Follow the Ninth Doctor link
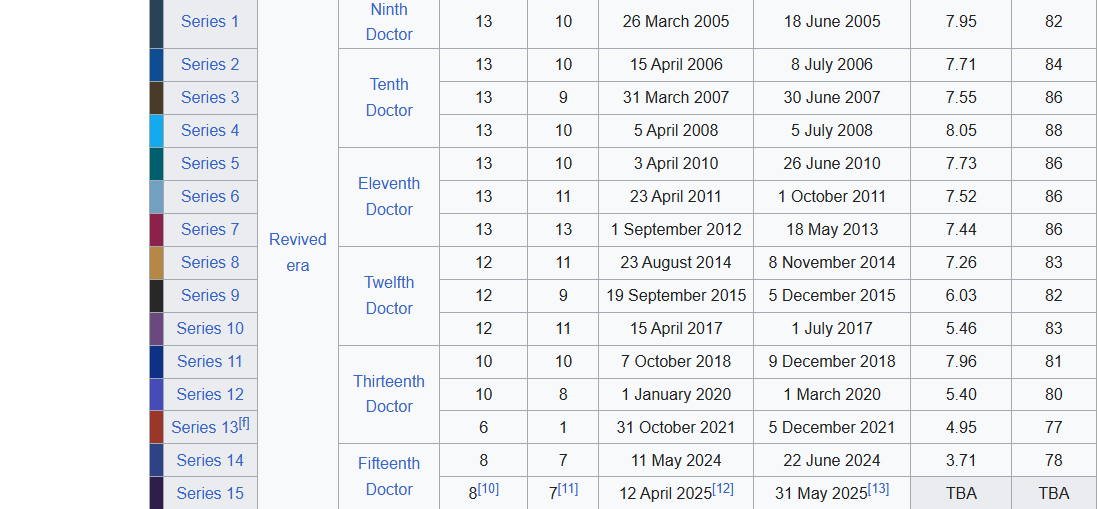 pos(389,22)
